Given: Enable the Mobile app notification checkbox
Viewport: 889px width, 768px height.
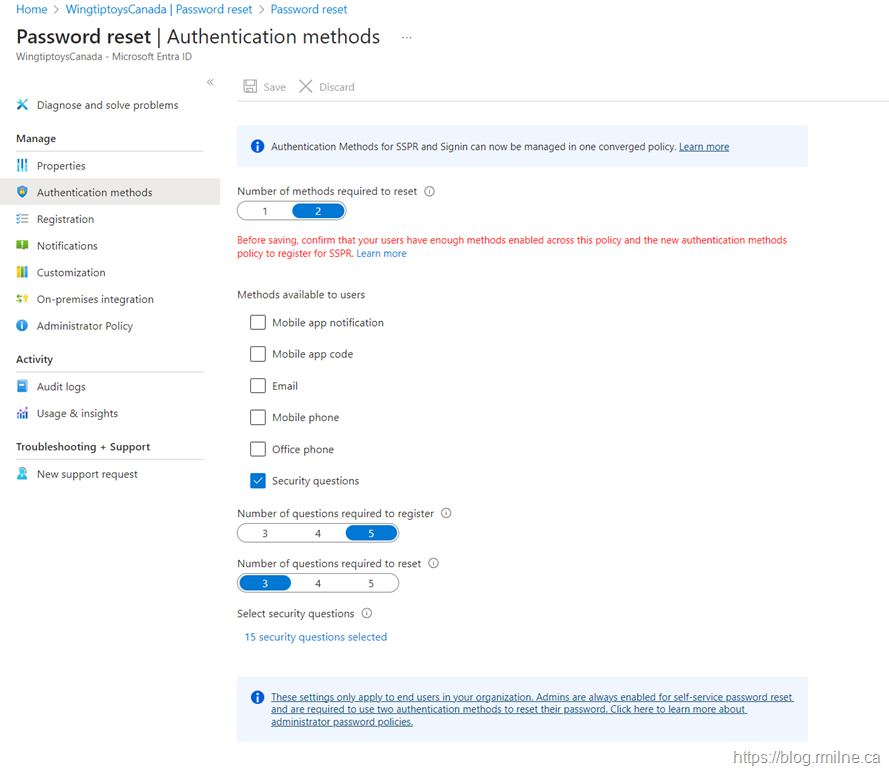Looking at the screenshot, I should [258, 323].
